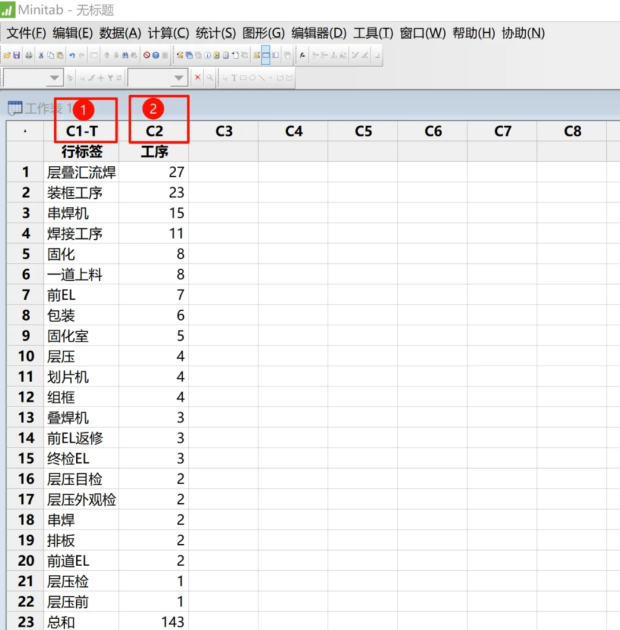Open the first toolbar combo box dropdown
620x630 pixels.
54,78
